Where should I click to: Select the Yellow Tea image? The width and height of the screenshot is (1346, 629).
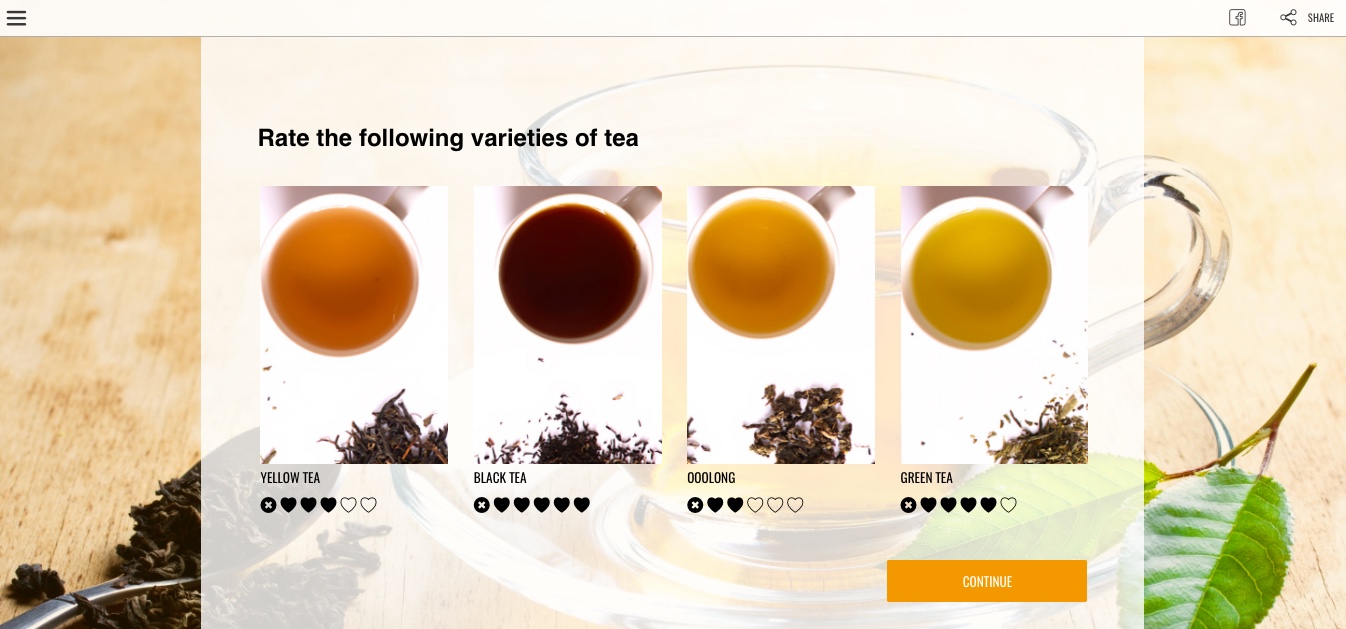(x=354, y=325)
